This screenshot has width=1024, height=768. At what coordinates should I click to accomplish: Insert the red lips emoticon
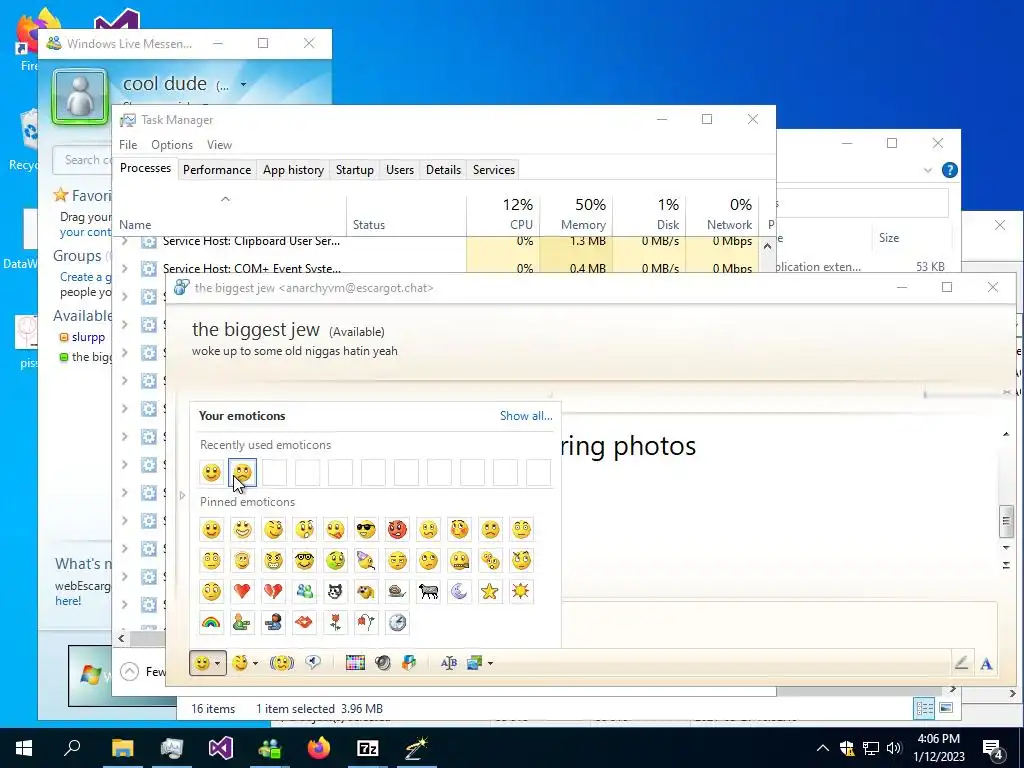[x=304, y=622]
